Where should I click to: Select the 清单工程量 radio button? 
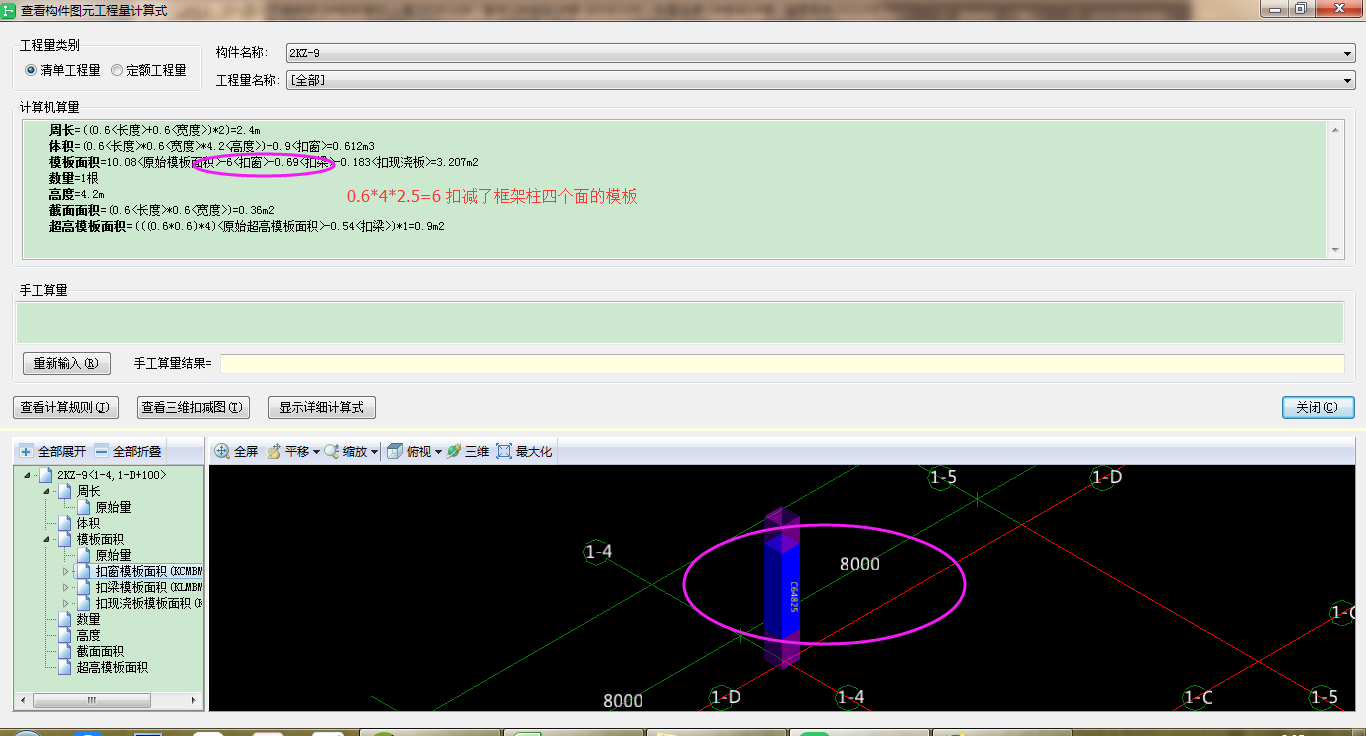(31, 70)
